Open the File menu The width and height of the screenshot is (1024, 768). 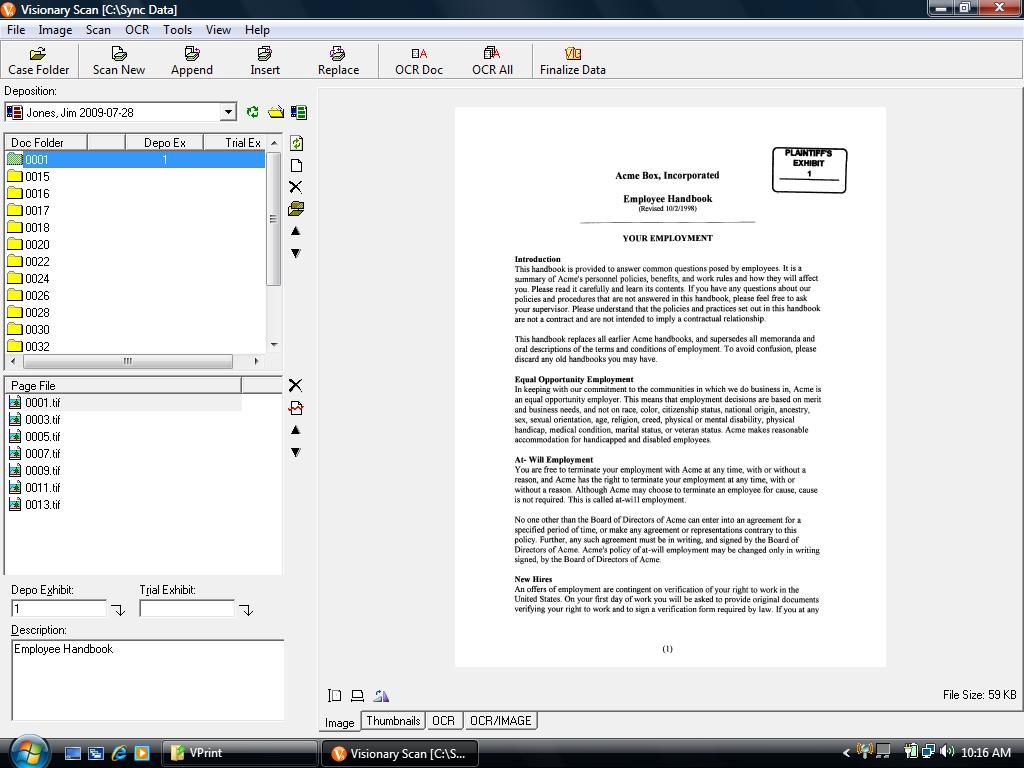pyautogui.click(x=16, y=30)
